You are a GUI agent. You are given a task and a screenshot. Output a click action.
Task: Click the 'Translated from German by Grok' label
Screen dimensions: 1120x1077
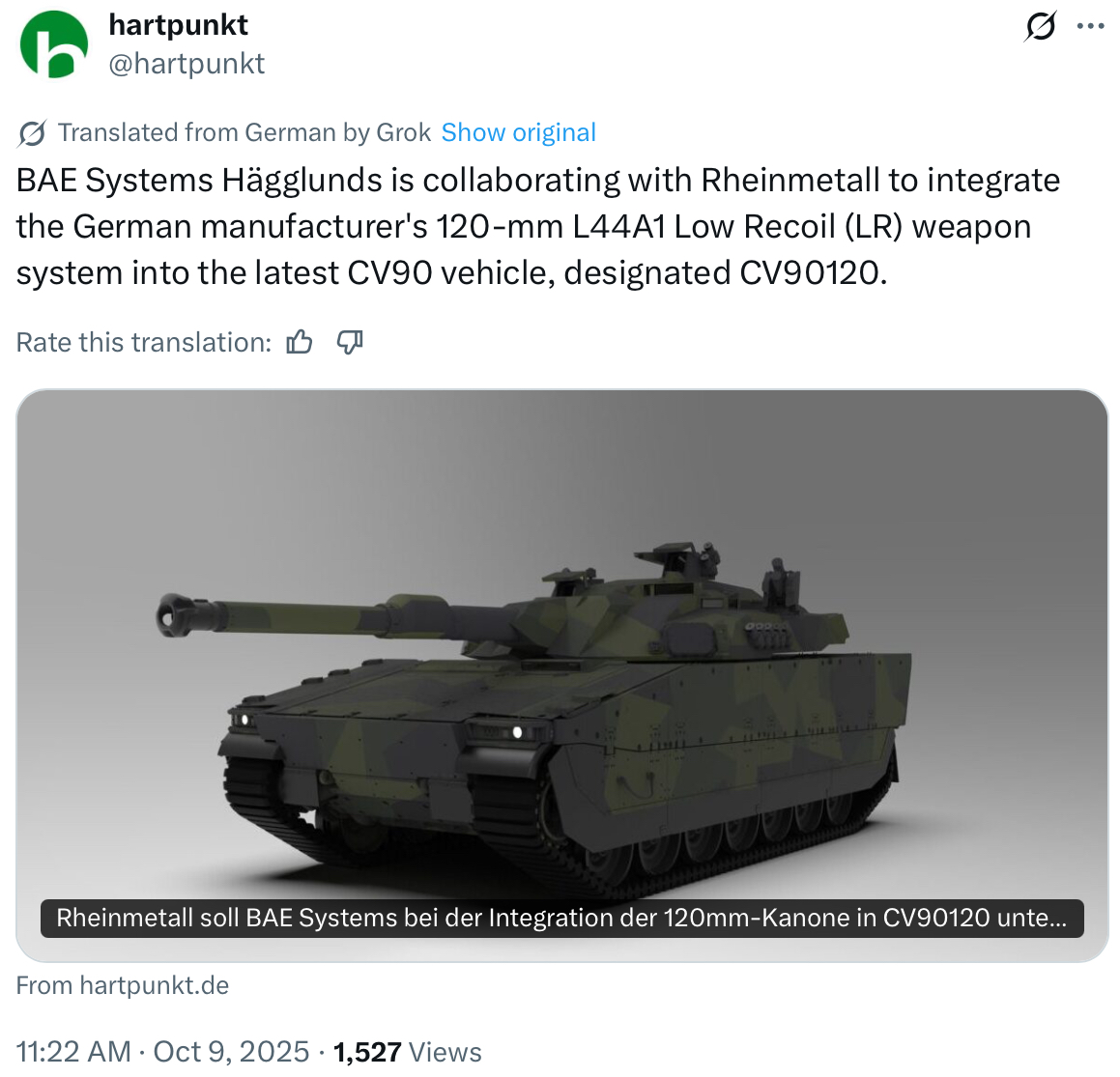coord(244,132)
